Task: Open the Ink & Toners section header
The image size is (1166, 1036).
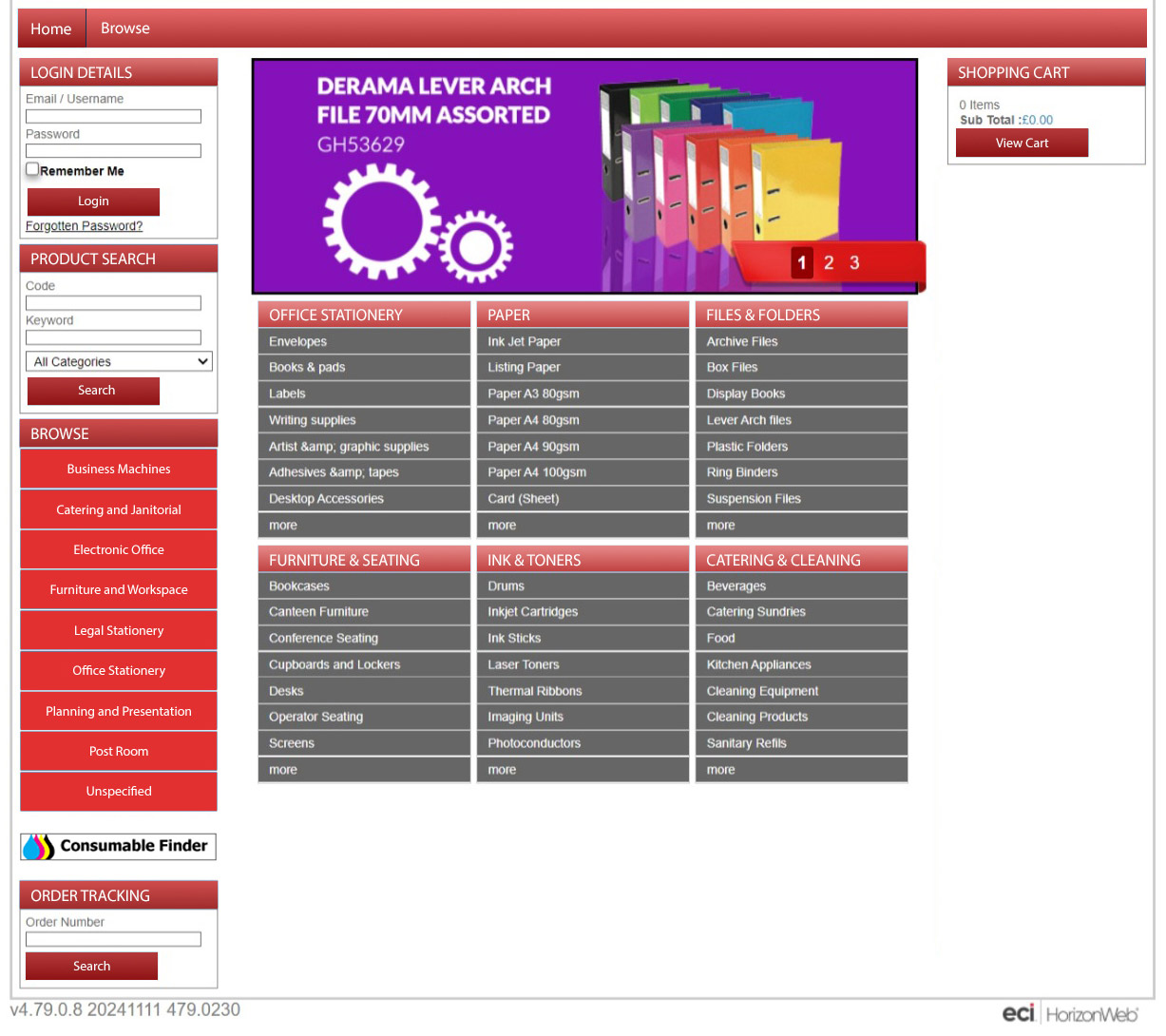Action: tap(583, 560)
